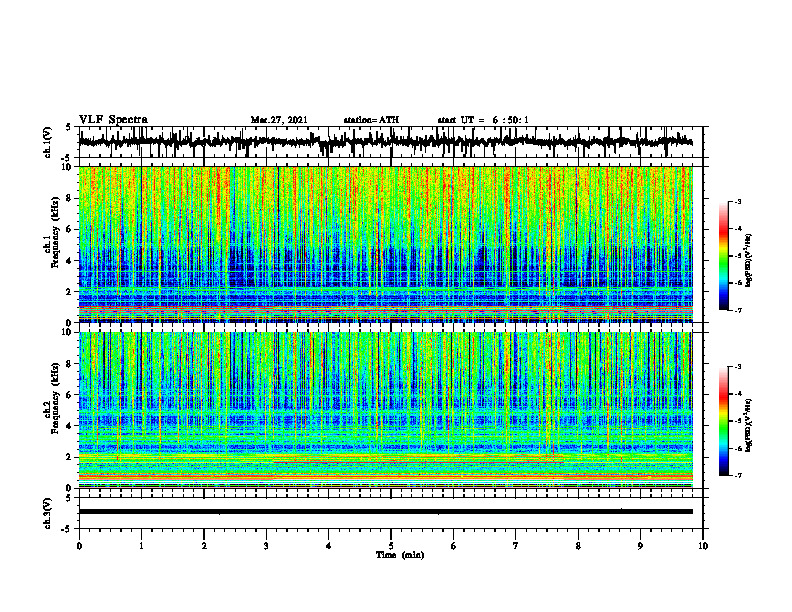
Task: Click the ch.2 colorbar "log(PSD)" unit label
Action: point(749,425)
